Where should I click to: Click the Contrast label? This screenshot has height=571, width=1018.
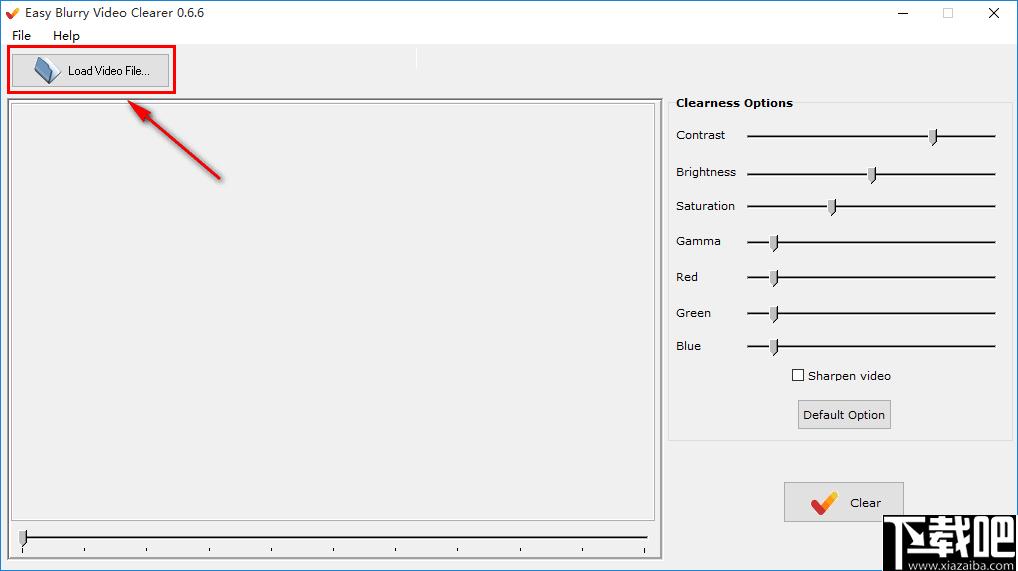coord(701,135)
